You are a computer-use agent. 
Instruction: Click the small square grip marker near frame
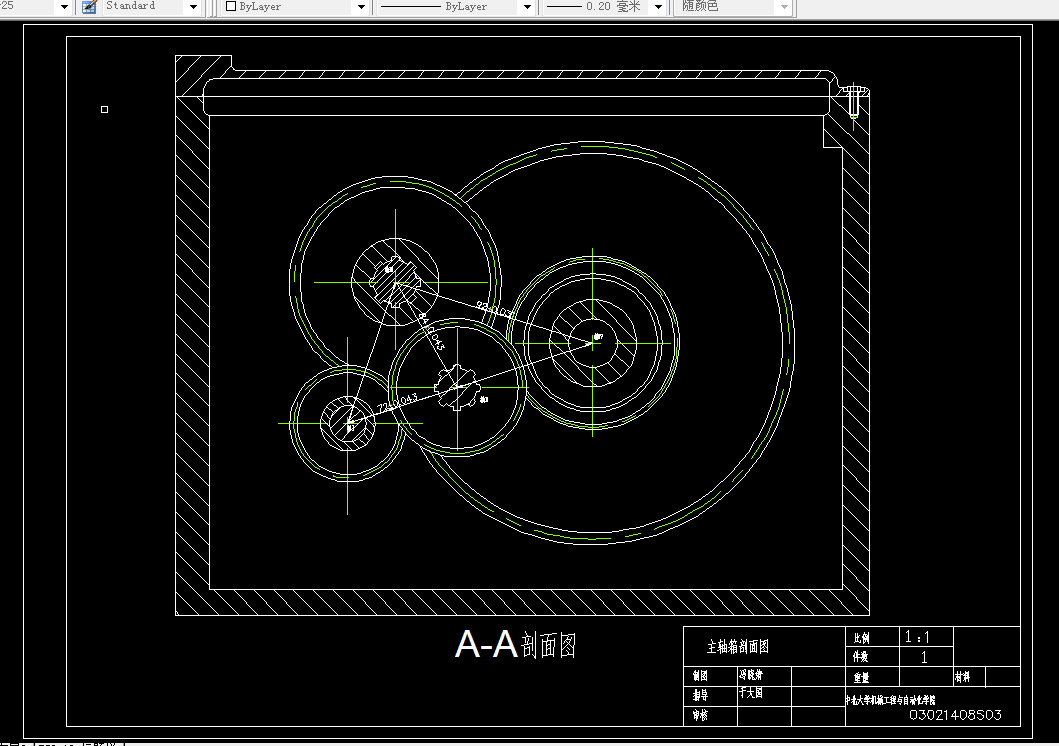tap(104, 109)
